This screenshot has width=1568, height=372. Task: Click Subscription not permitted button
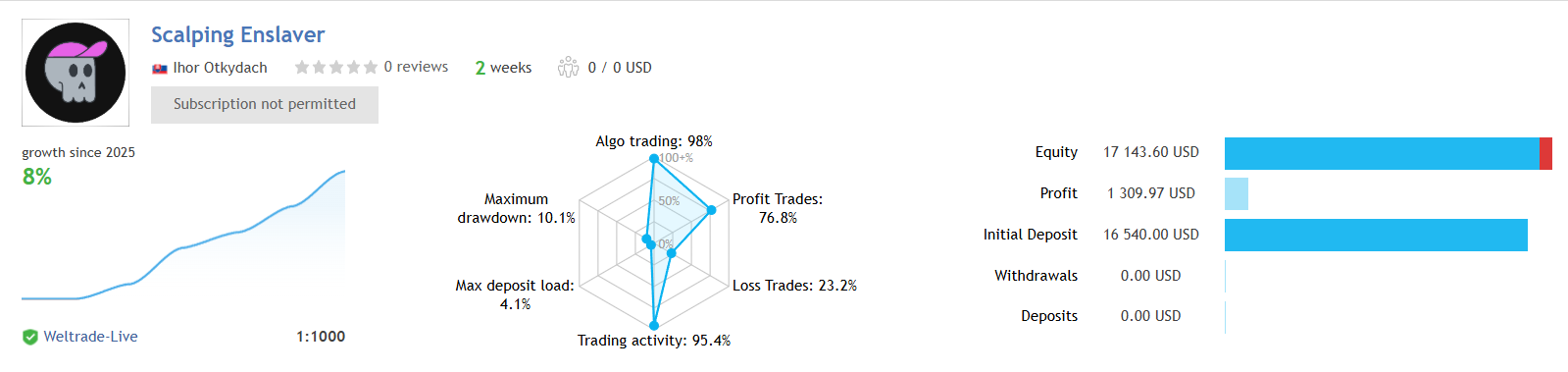point(265,104)
